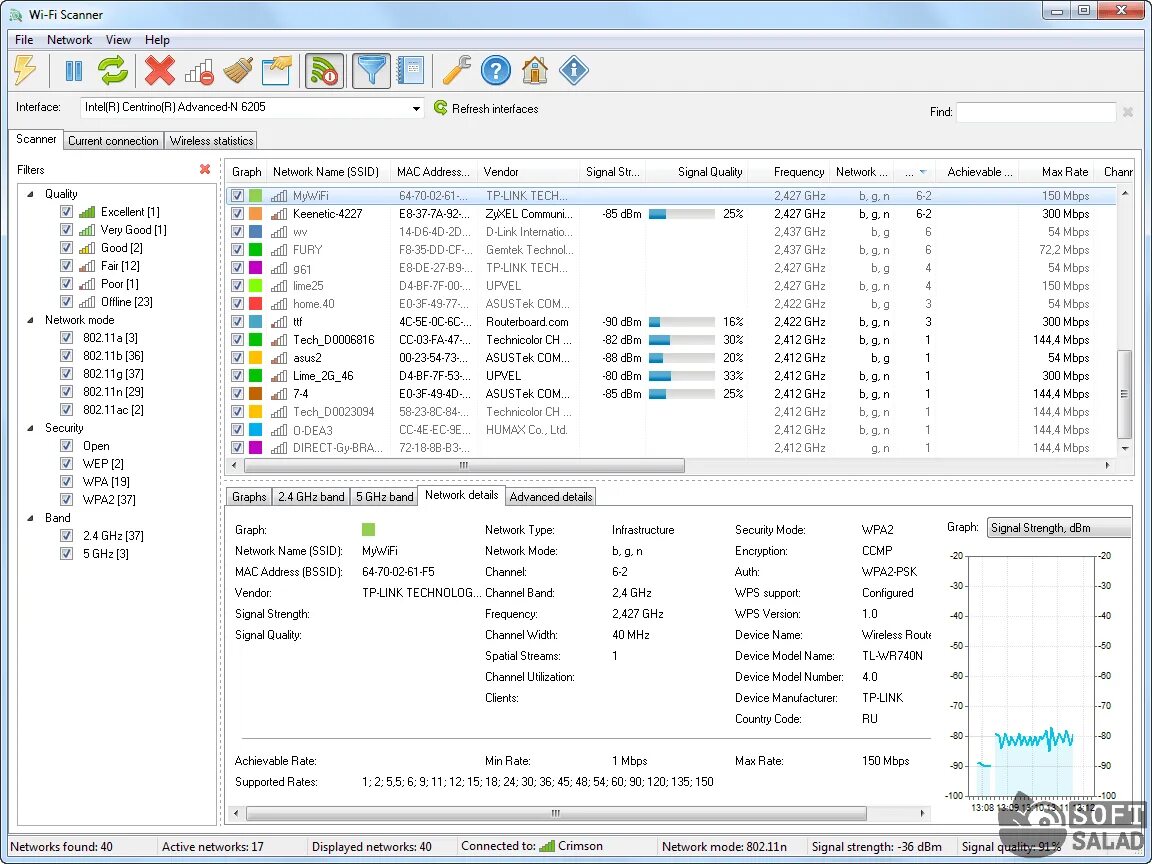Switch to Current connection tab

(113, 140)
